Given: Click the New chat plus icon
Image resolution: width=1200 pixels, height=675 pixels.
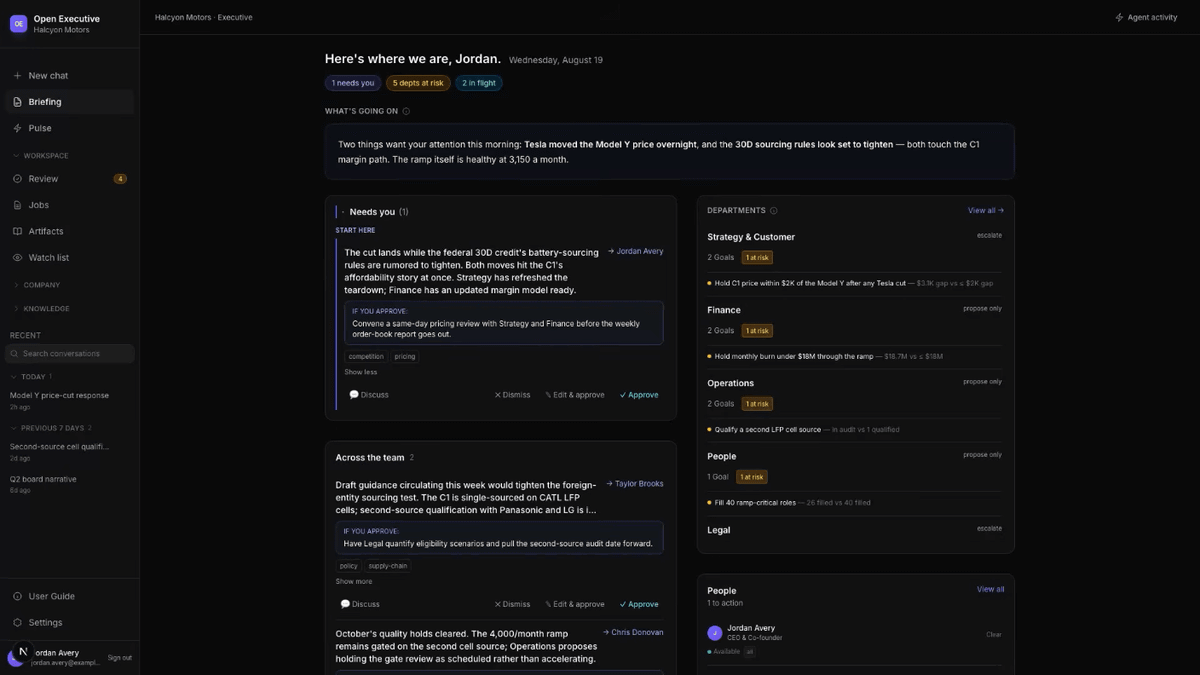Looking at the screenshot, I should 17,76.
